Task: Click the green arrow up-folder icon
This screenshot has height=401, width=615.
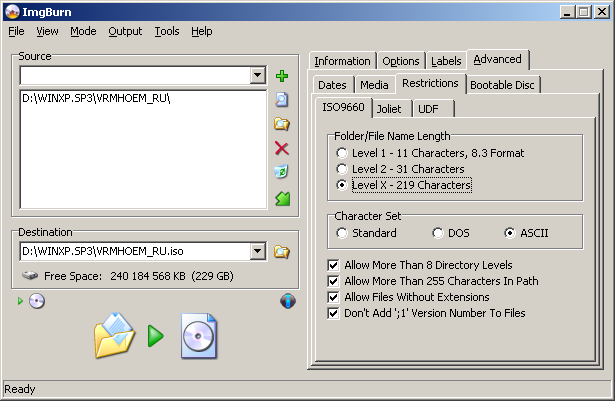Action: click(x=282, y=199)
